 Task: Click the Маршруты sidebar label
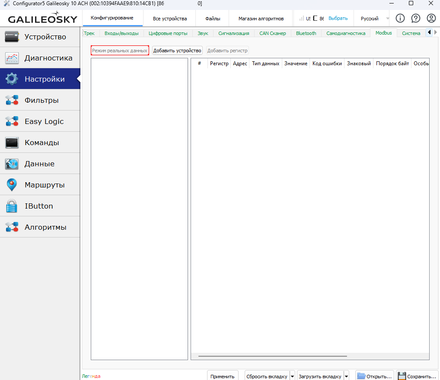coord(45,185)
